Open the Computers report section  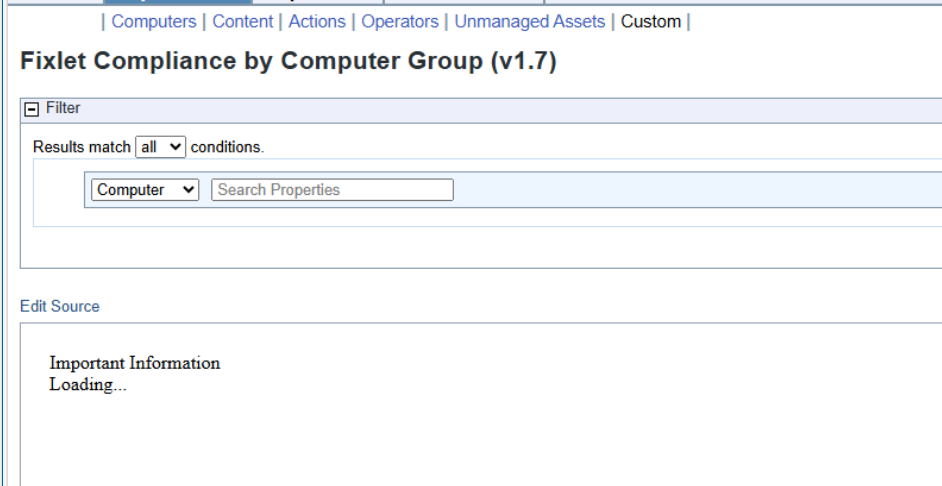point(153,21)
